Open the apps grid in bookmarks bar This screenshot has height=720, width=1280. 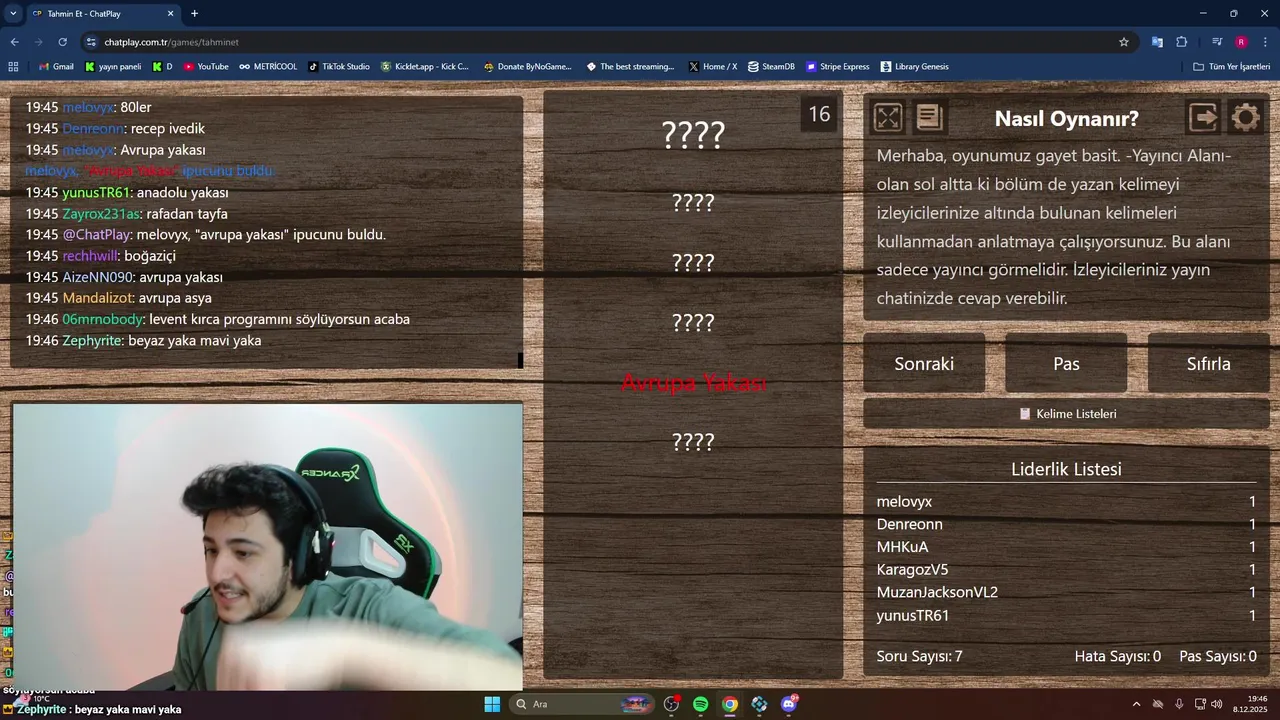point(13,67)
